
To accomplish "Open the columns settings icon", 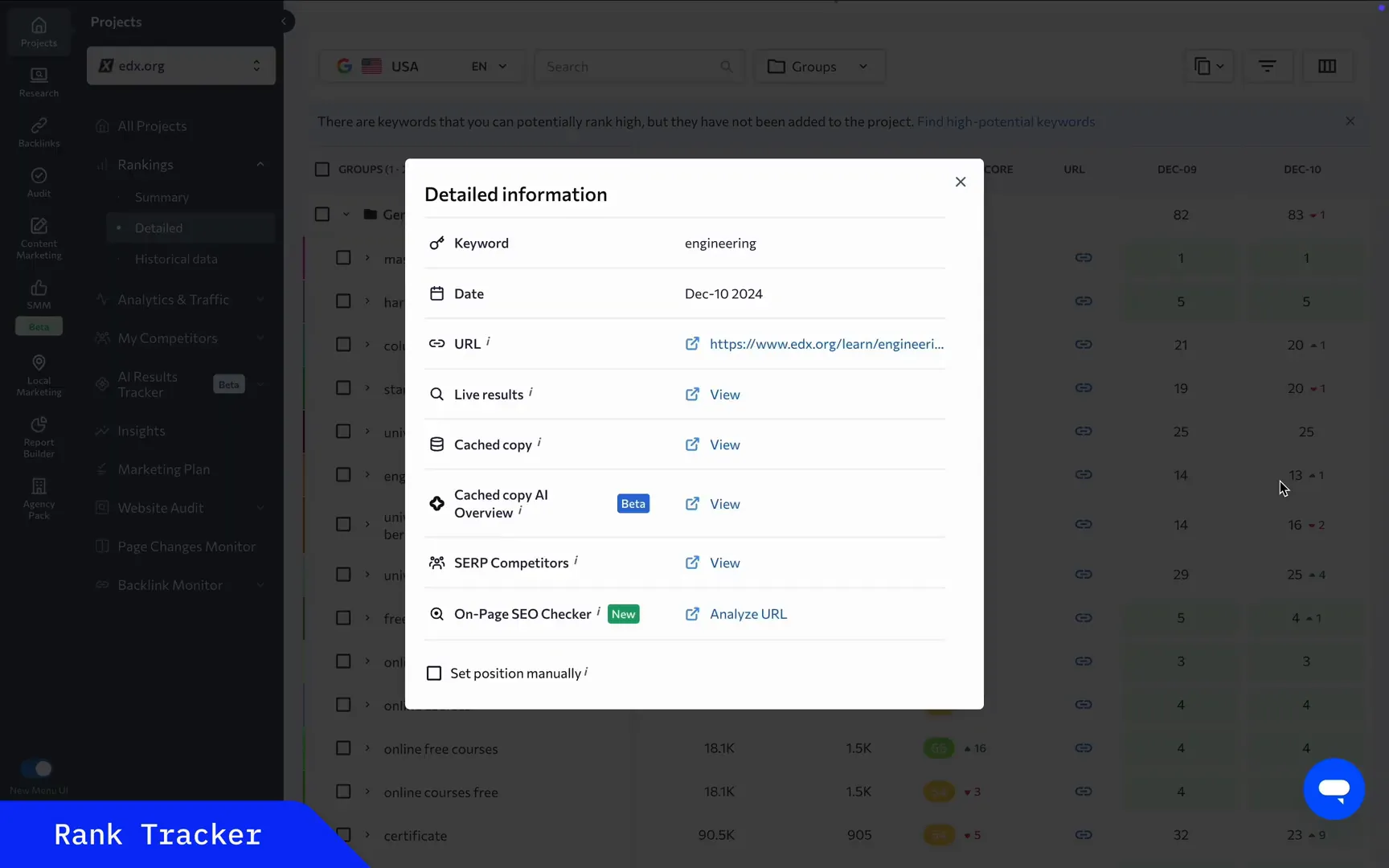I will tap(1327, 66).
